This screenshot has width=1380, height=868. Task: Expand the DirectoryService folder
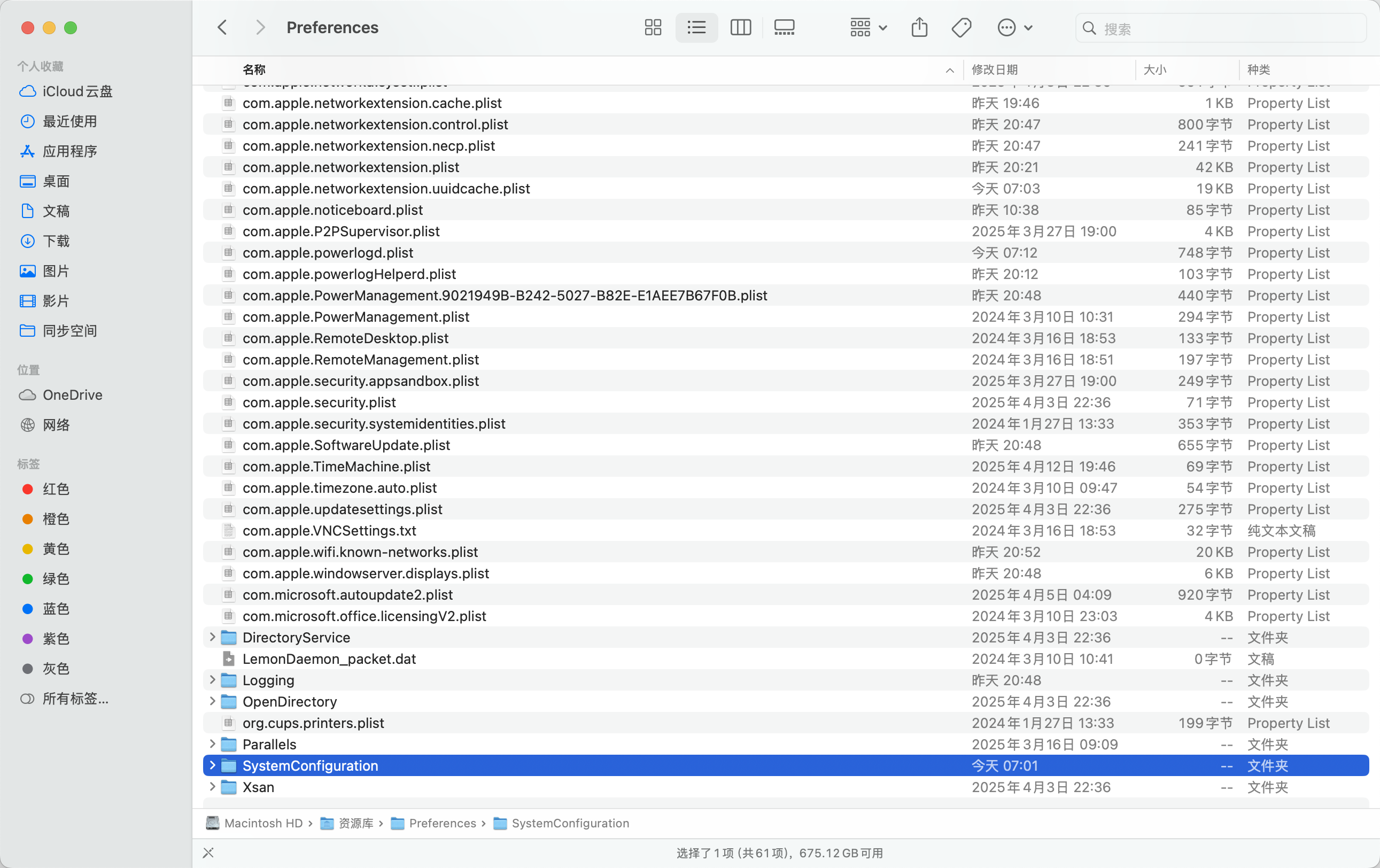212,637
